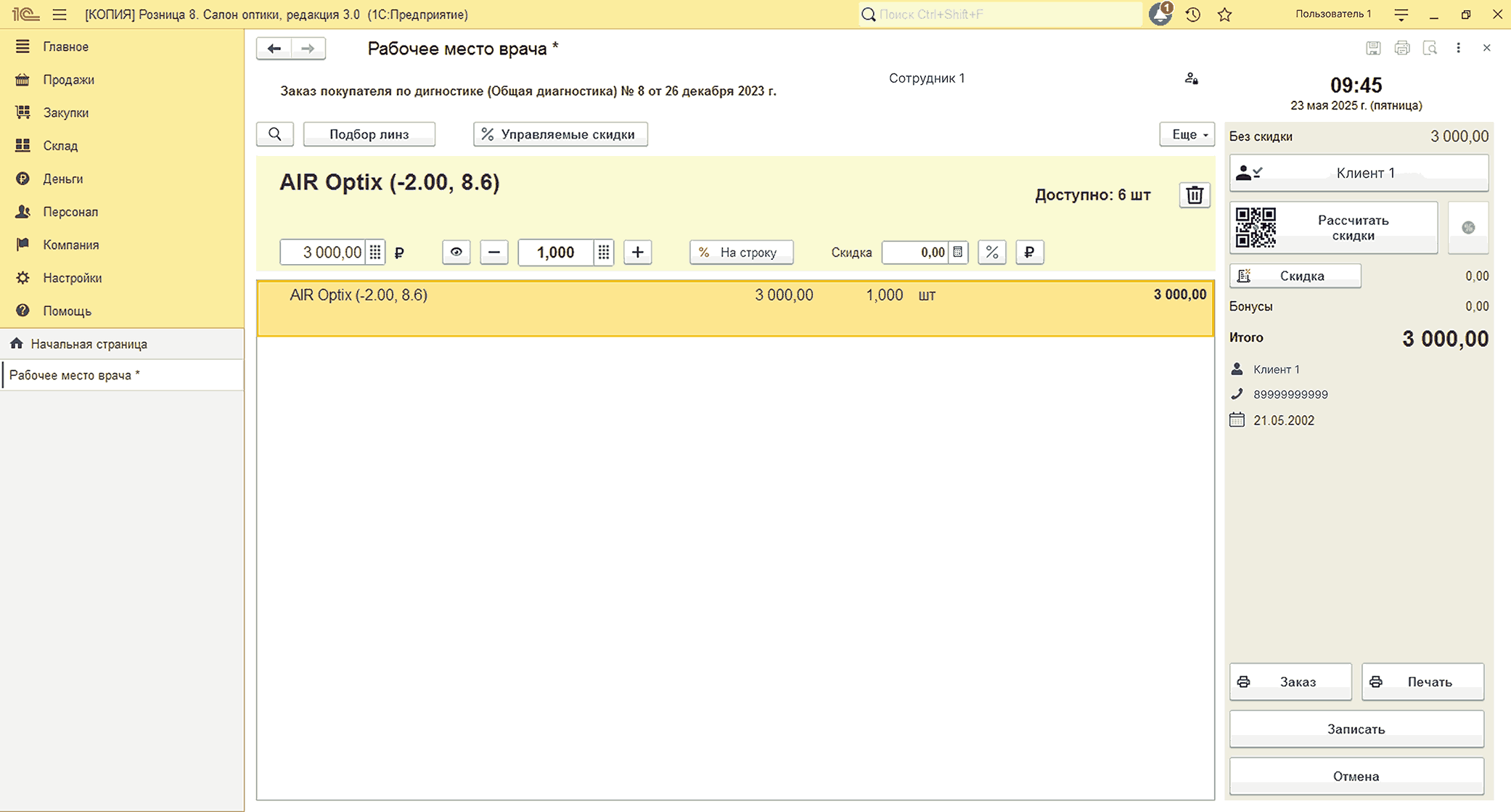This screenshot has width=1511, height=812.
Task: Expand the Еще dropdown
Action: [1187, 134]
